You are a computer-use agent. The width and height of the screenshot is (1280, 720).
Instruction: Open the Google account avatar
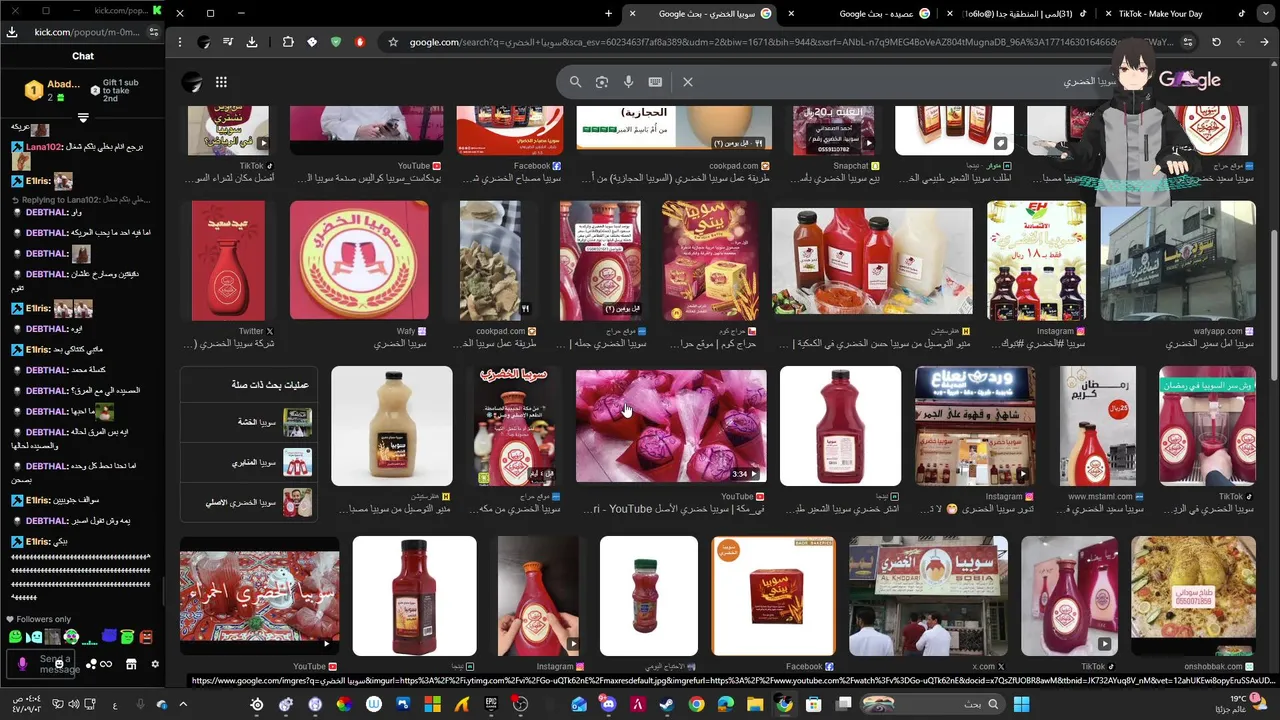[192, 82]
